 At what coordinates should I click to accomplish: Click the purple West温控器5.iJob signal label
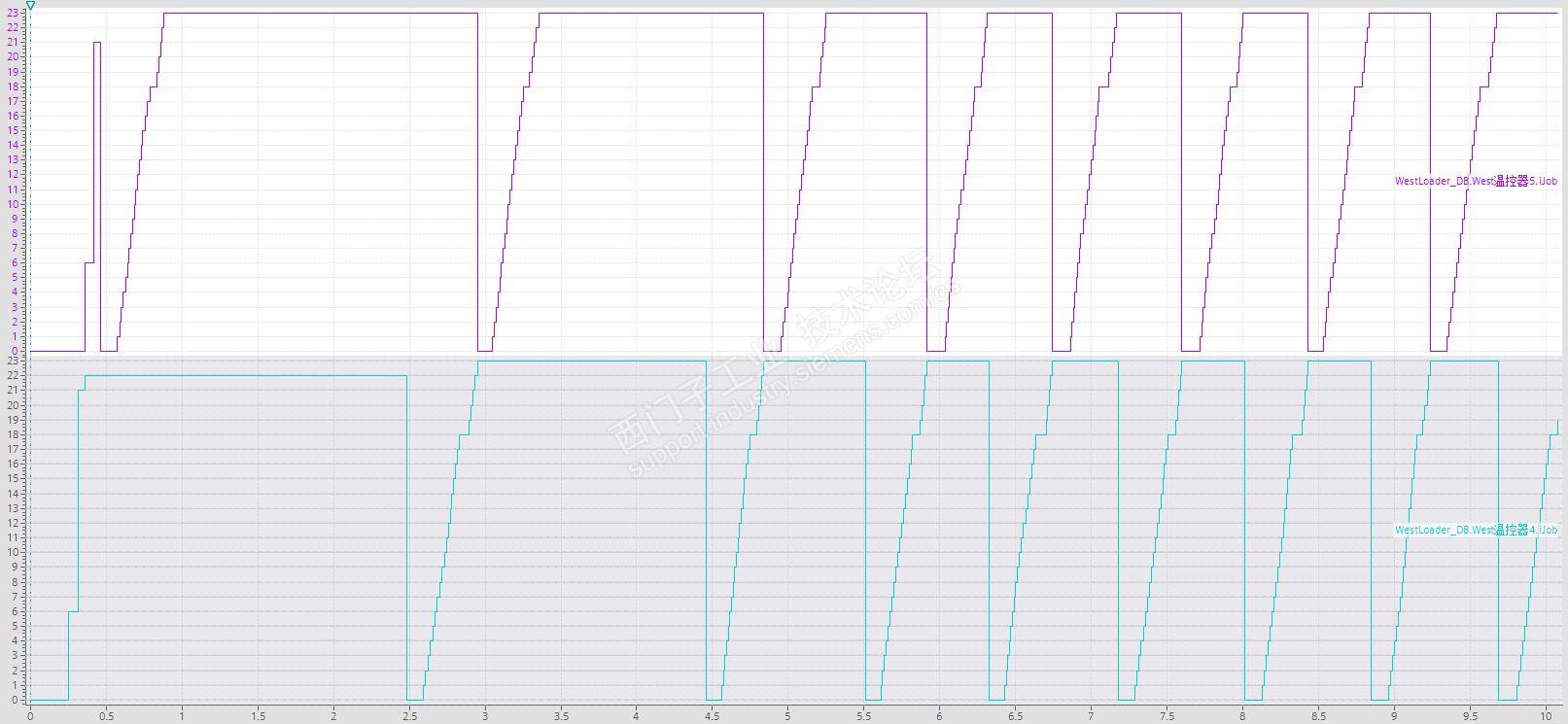1476,181
